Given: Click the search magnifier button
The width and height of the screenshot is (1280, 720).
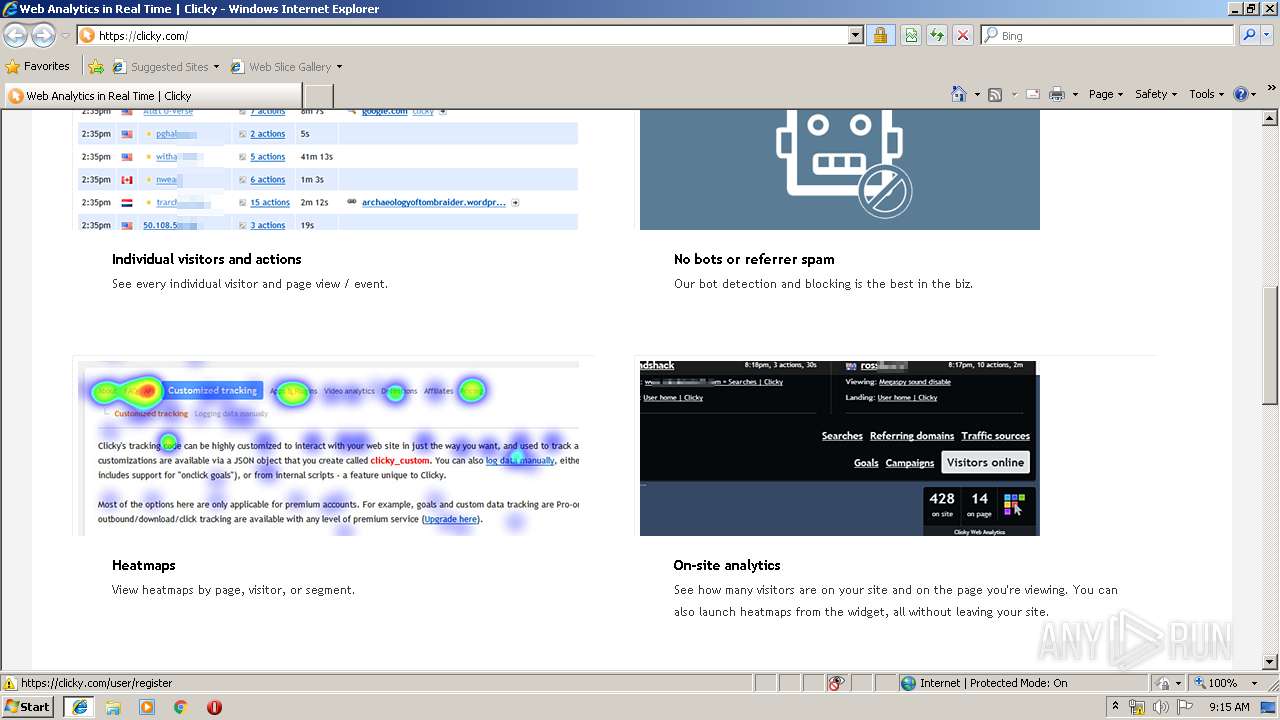Looking at the screenshot, I should point(1249,36).
